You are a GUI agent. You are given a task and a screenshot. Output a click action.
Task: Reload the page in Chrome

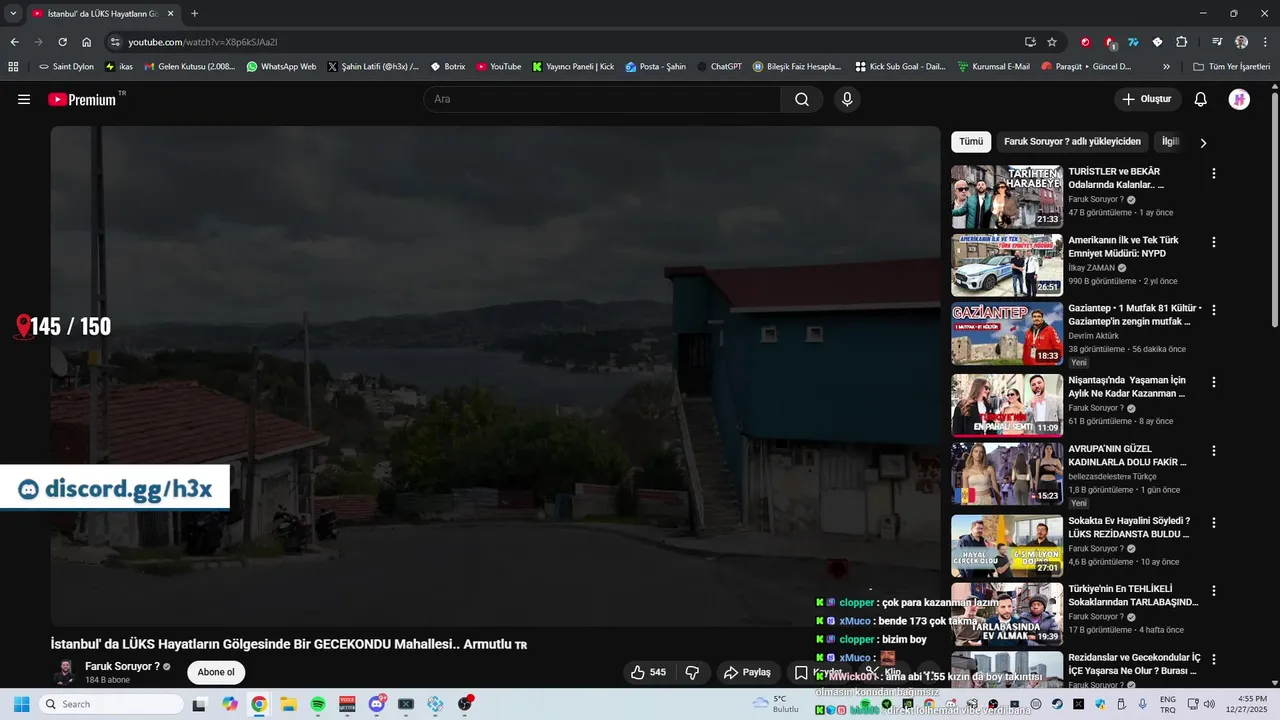[x=62, y=42]
